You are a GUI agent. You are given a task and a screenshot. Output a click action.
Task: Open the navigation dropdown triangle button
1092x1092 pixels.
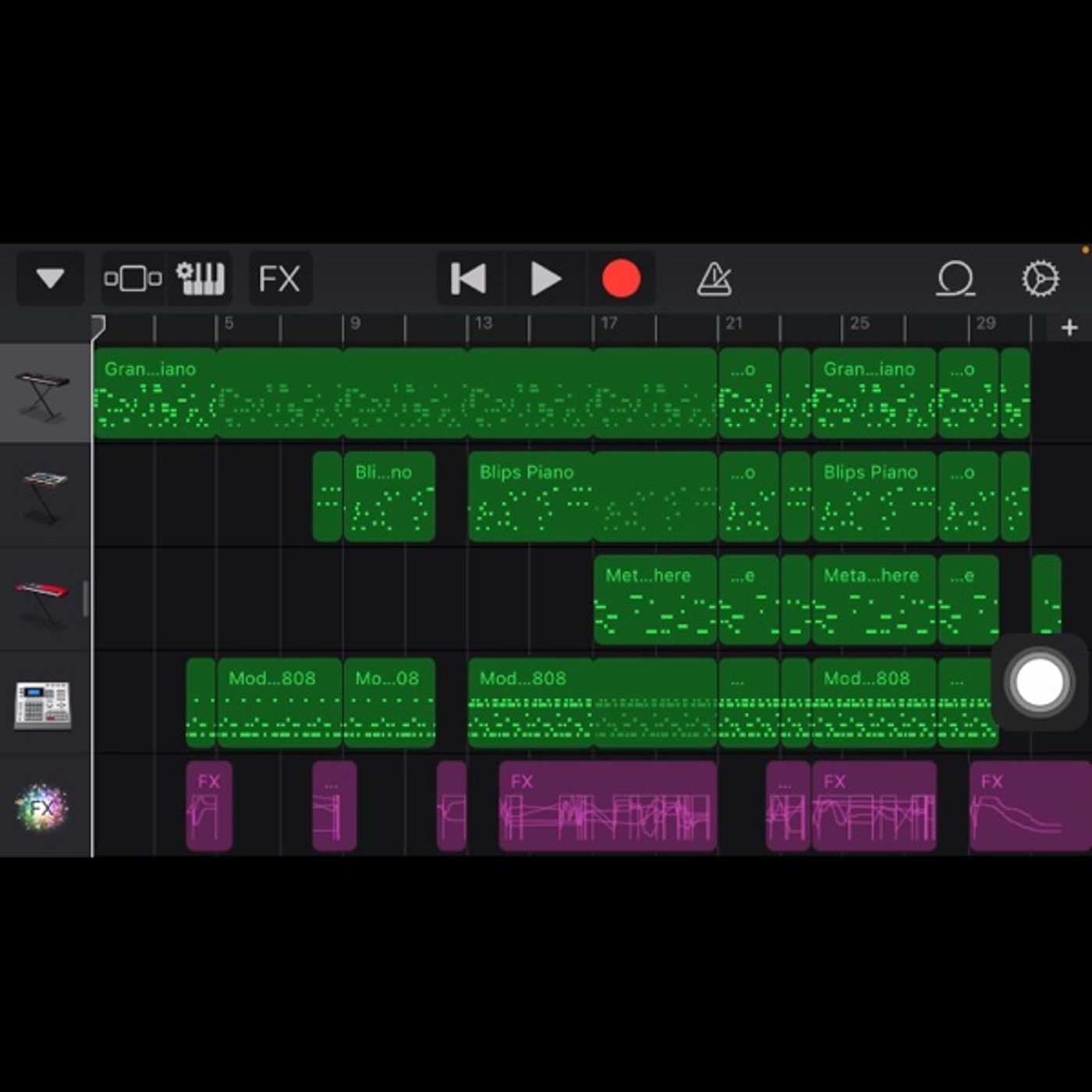[50, 278]
